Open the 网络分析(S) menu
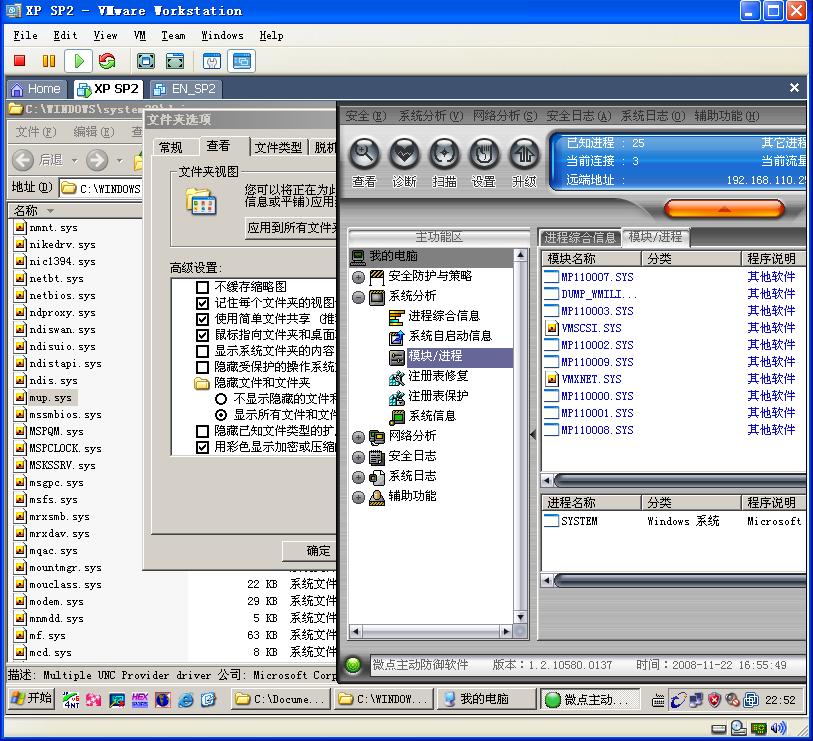The width and height of the screenshot is (813, 741). point(504,116)
